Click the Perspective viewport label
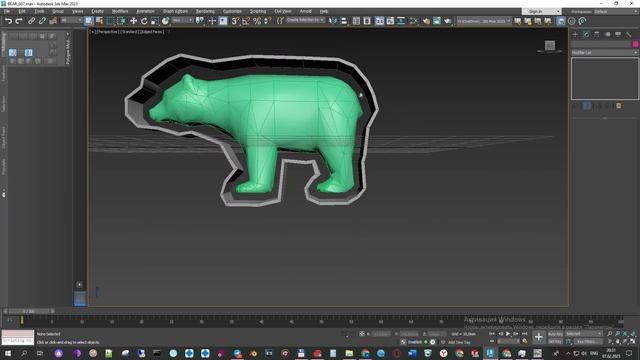The width and height of the screenshot is (640, 360). tap(107, 31)
